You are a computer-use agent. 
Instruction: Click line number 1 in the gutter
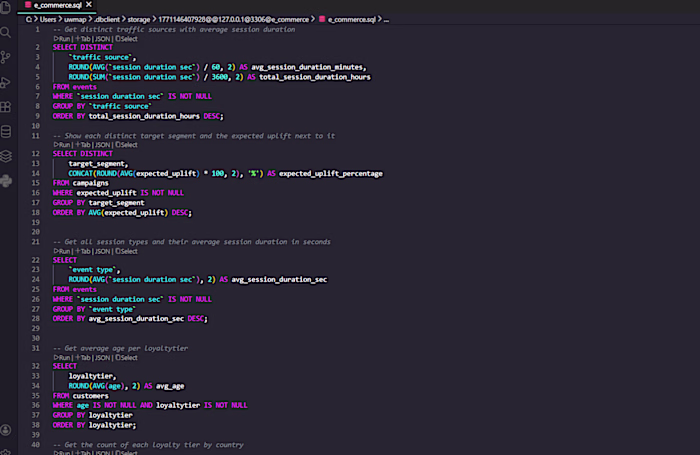tap(38, 29)
